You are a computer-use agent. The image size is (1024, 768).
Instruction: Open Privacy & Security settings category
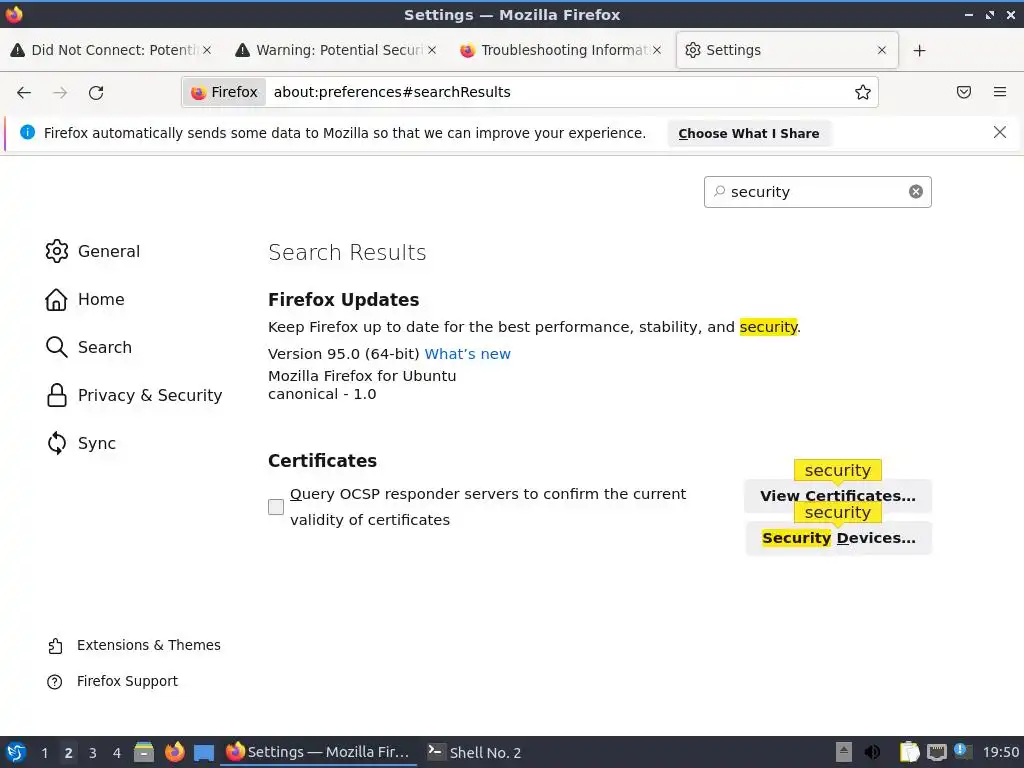pyautogui.click(x=134, y=395)
